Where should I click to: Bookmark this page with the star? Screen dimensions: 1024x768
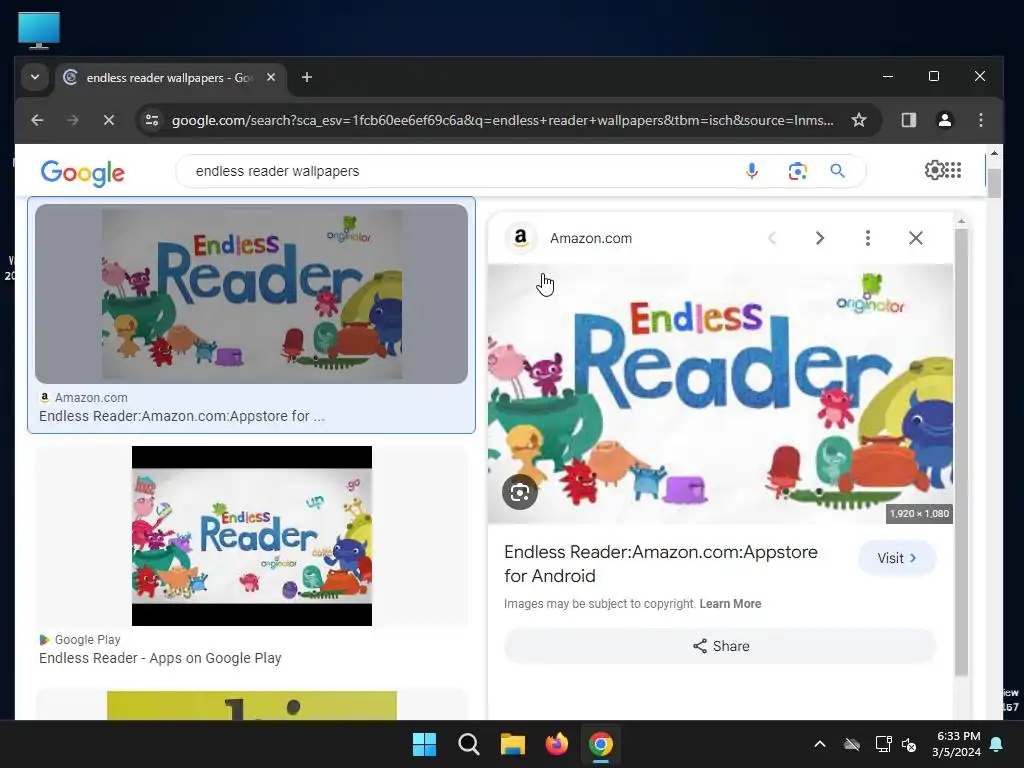[x=859, y=120]
